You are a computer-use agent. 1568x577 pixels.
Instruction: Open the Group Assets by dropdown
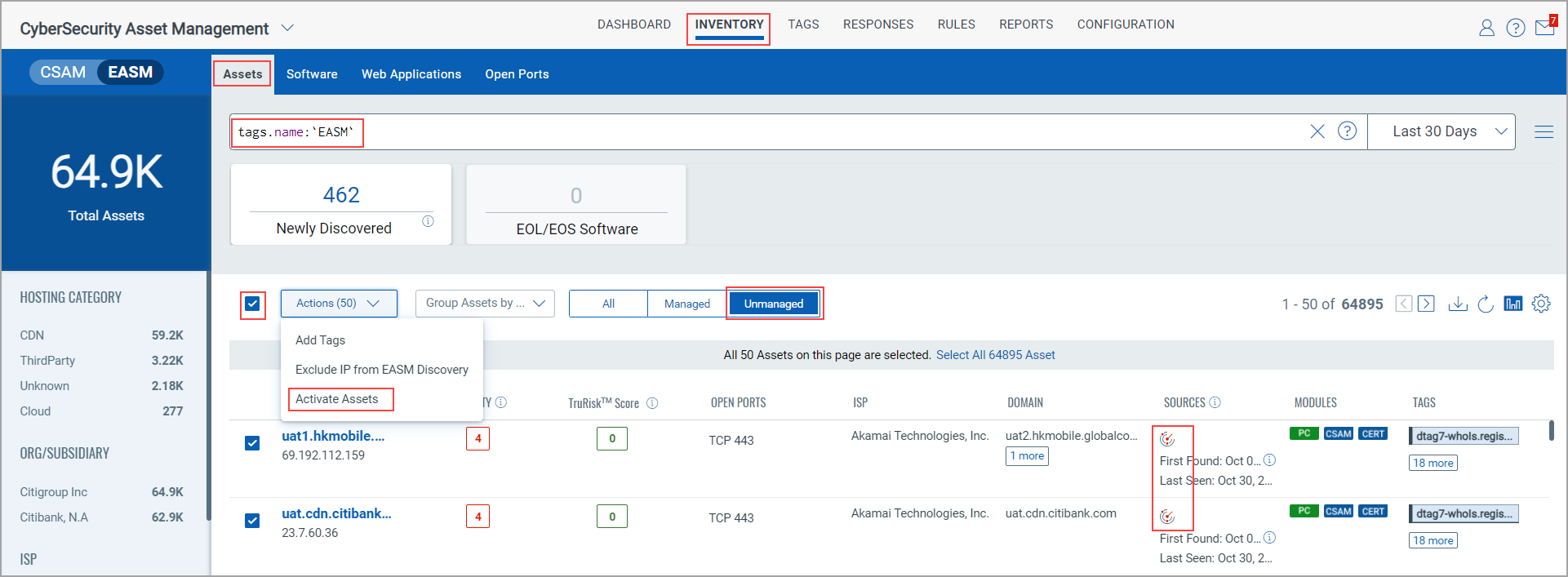(485, 304)
